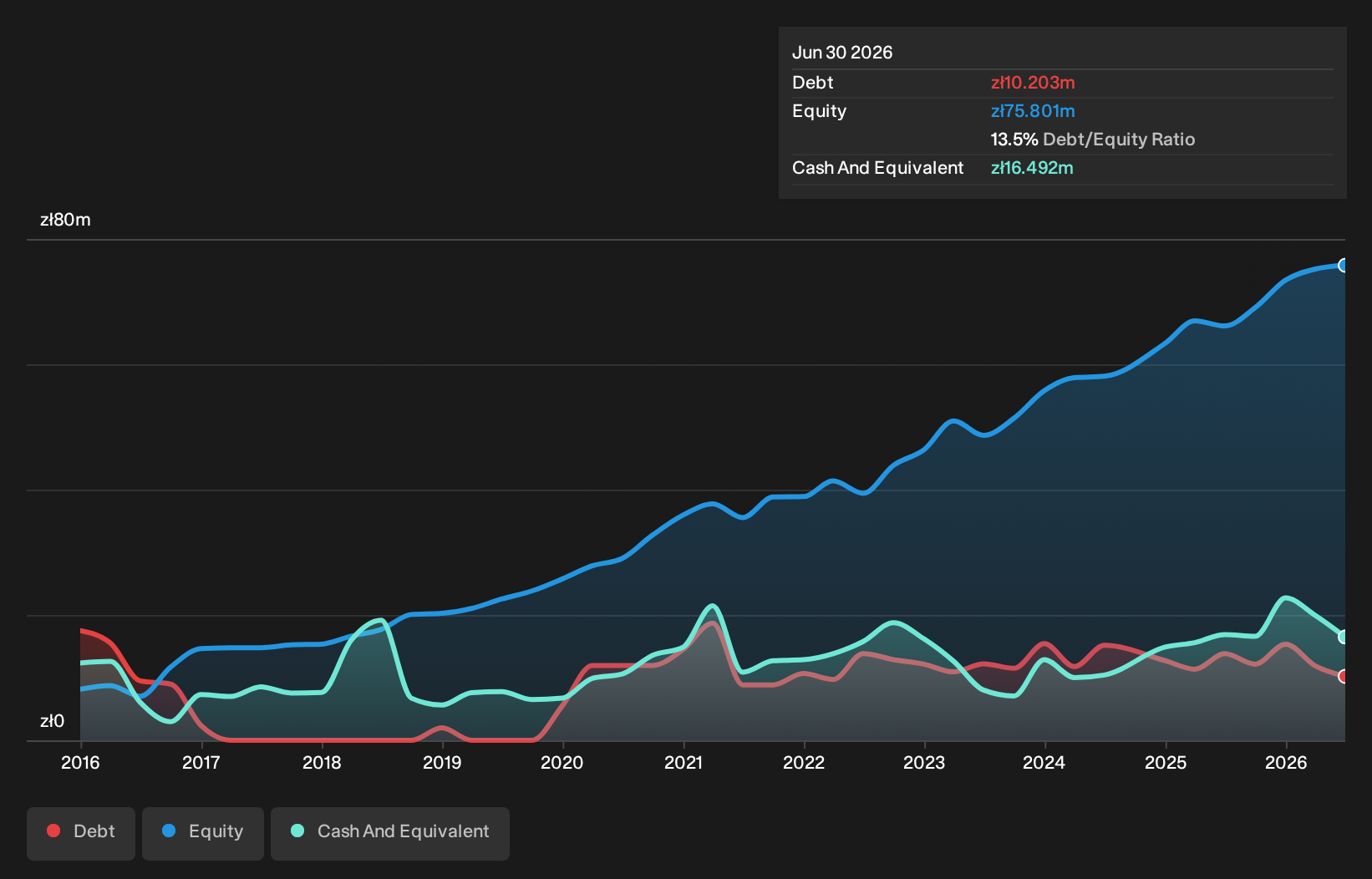Click the Jun 30 2026 tooltip date
Image resolution: width=1372 pixels, height=879 pixels.
842,53
